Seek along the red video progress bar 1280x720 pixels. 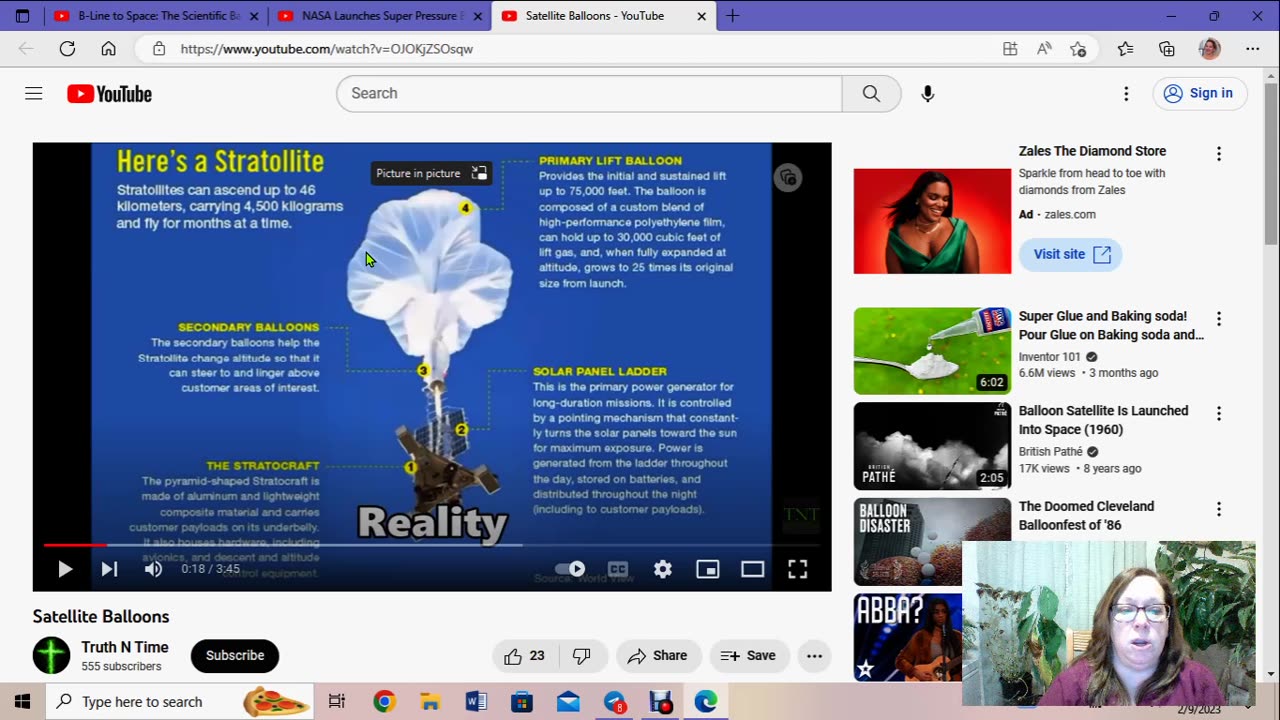coord(432,545)
